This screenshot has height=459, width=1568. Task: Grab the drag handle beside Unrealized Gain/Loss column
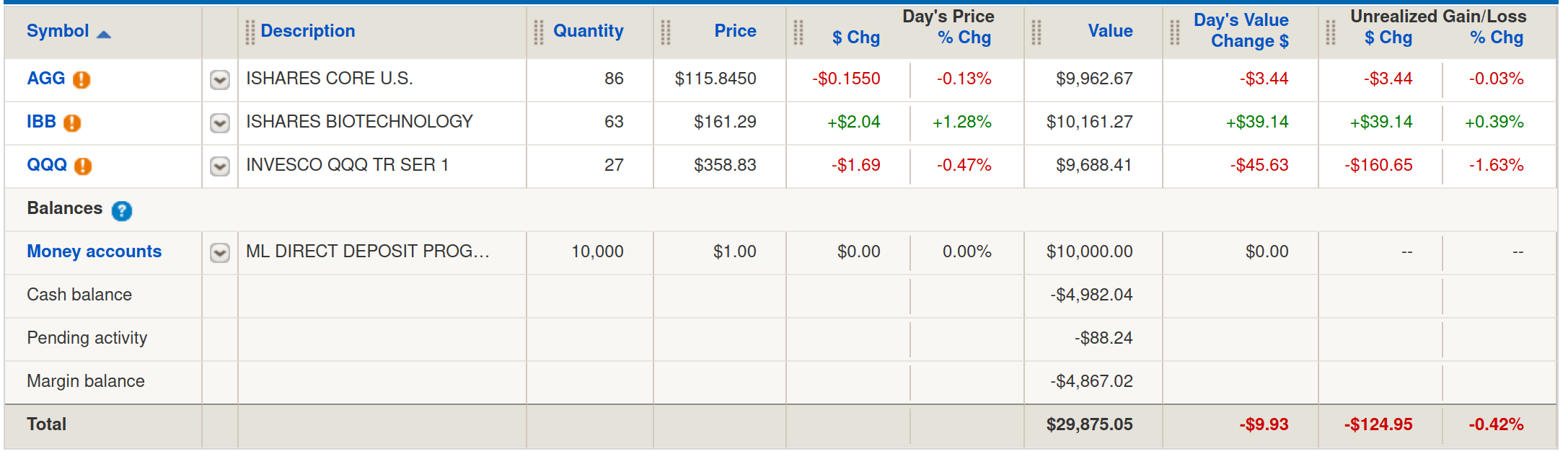tap(1330, 32)
